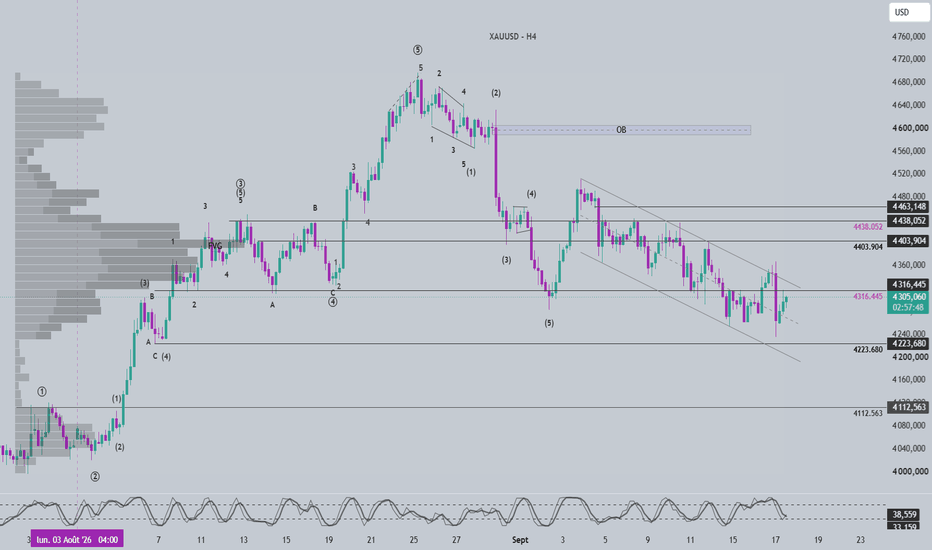The width and height of the screenshot is (932, 550).
Task: Select the circled 1 wave label
Action: click(x=42, y=391)
